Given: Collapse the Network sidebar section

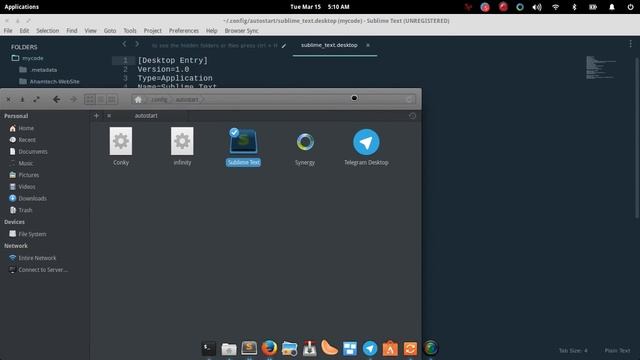Looking at the screenshot, I should point(16,246).
